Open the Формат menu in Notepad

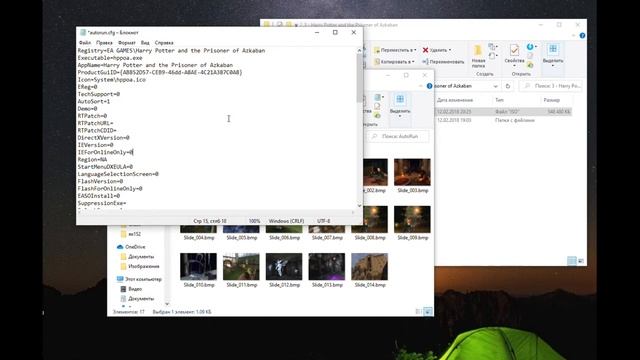127,42
